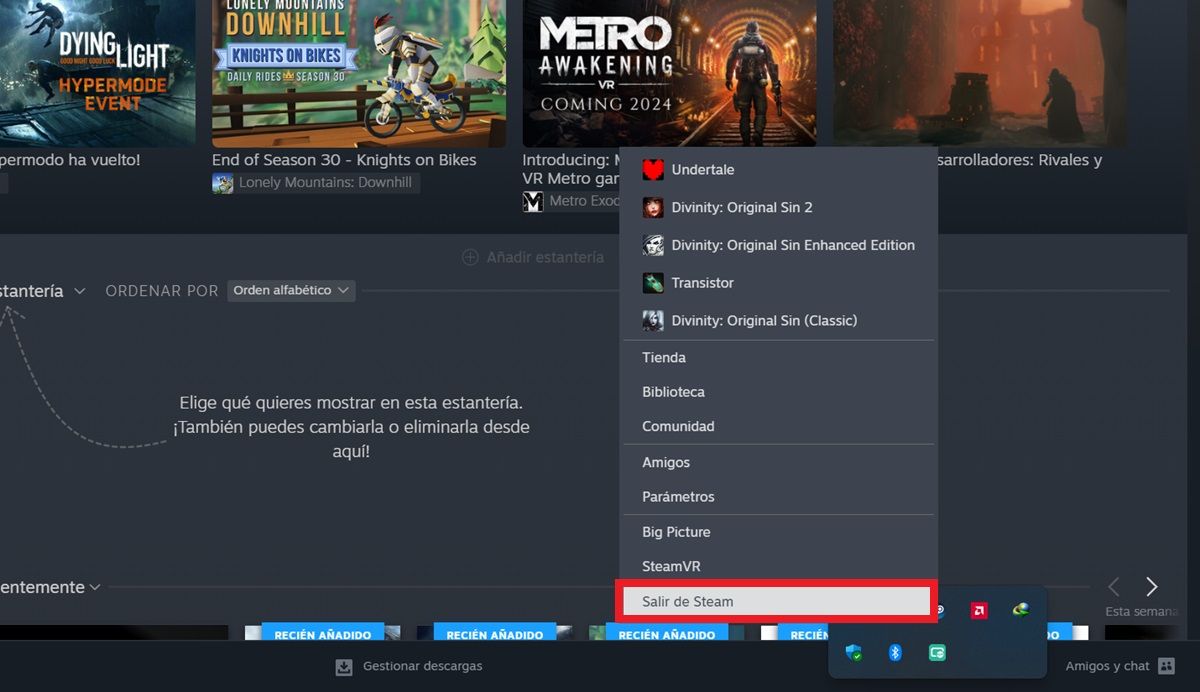Click the Divinity: Original Sin (Classic) icon
Viewport: 1200px width, 692px height.
click(x=653, y=320)
